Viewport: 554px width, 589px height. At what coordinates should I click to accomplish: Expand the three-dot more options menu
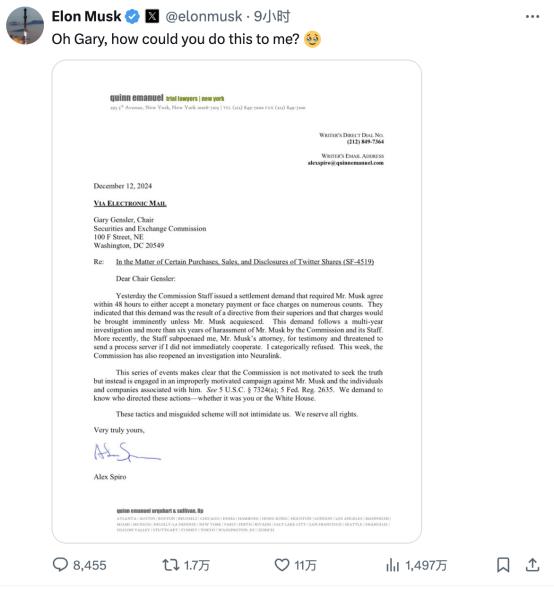point(532,17)
